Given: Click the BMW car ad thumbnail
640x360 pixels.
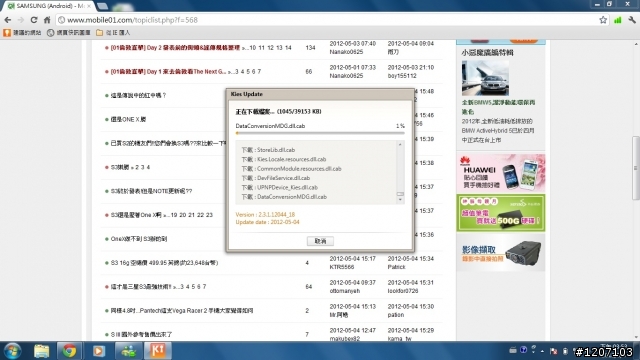Looking at the screenshot, I should coord(485,78).
